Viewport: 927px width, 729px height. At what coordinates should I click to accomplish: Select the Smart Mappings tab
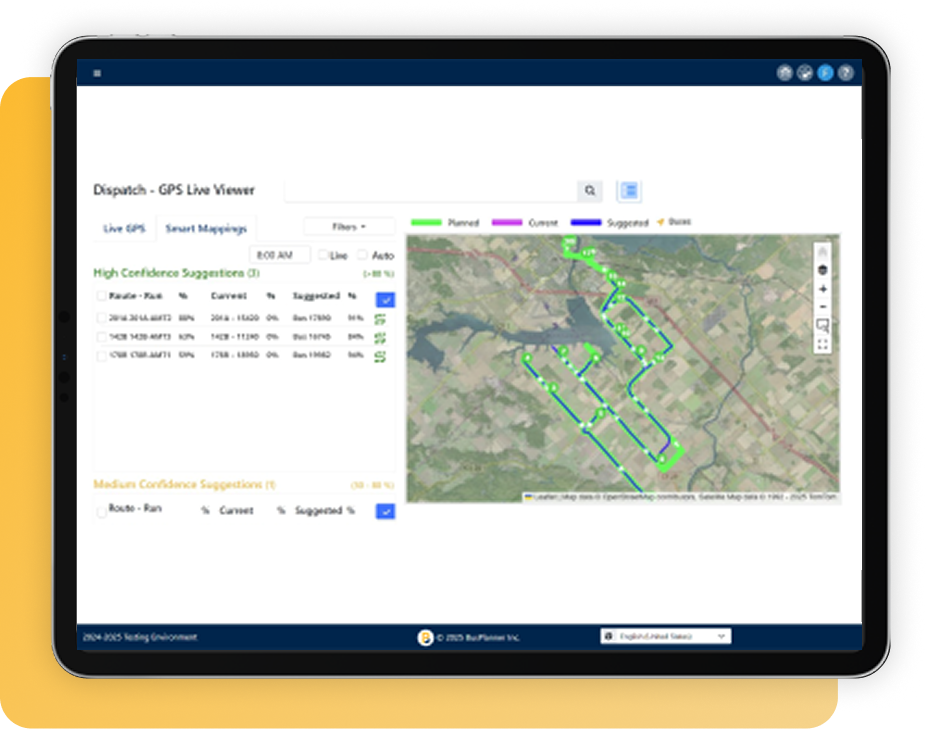(206, 229)
